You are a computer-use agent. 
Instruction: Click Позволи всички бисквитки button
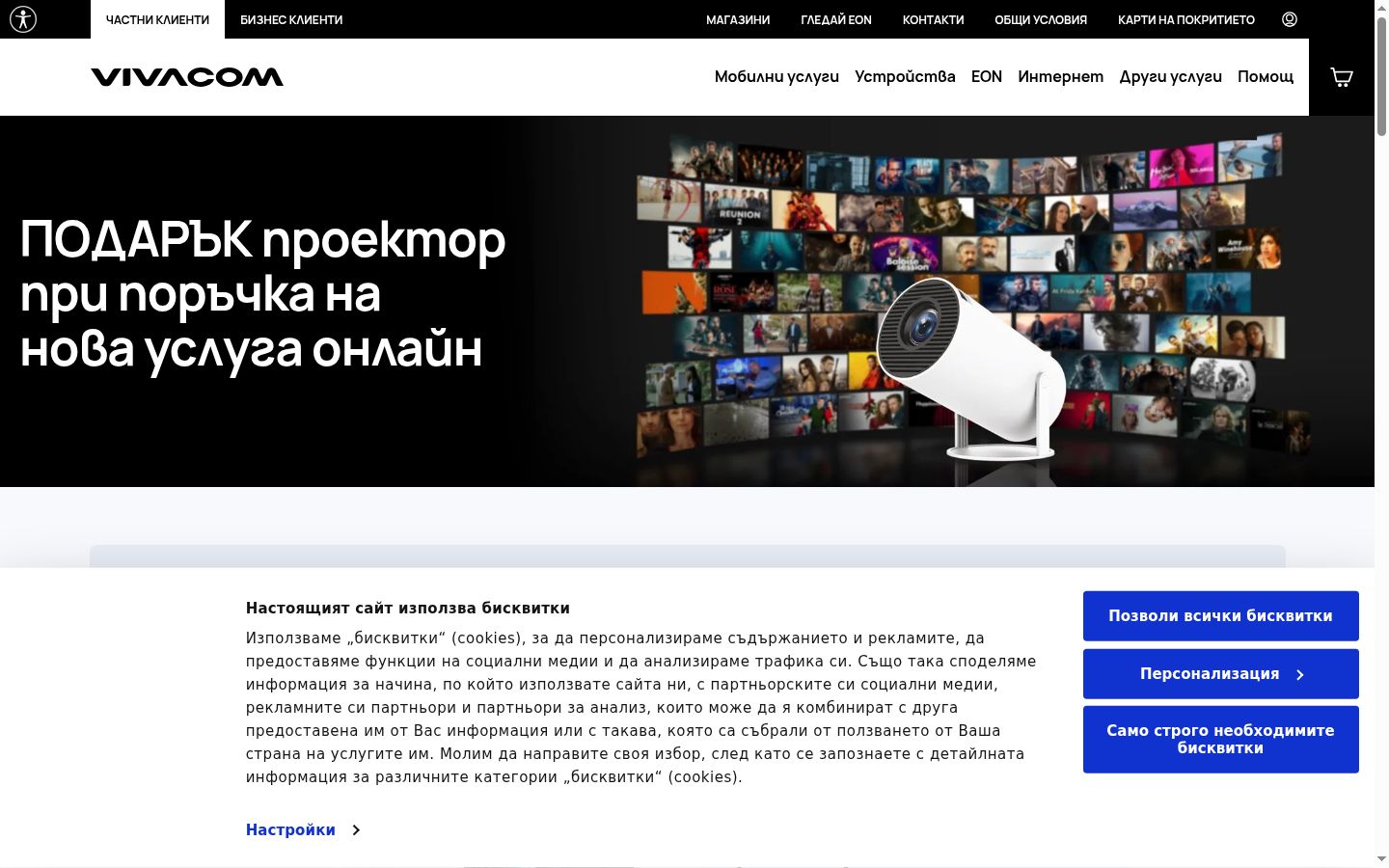tap(1221, 616)
